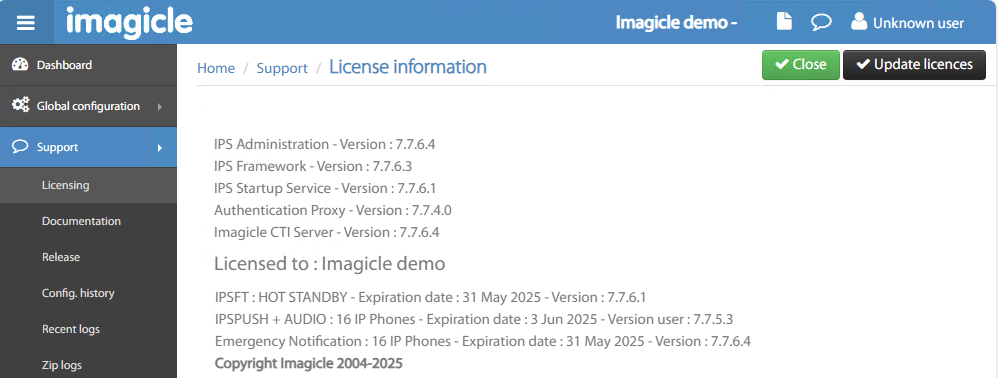This screenshot has width=998, height=378.
Task: Click the Update licences button
Action: click(x=914, y=65)
